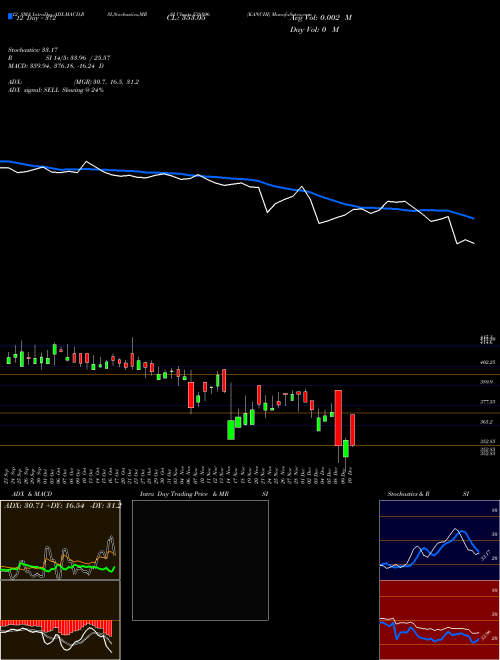This screenshot has width=500, height=660.
Task: Click the 'SI 14/3: 33.96 / 25.57' values
Action: [x=78, y=58]
